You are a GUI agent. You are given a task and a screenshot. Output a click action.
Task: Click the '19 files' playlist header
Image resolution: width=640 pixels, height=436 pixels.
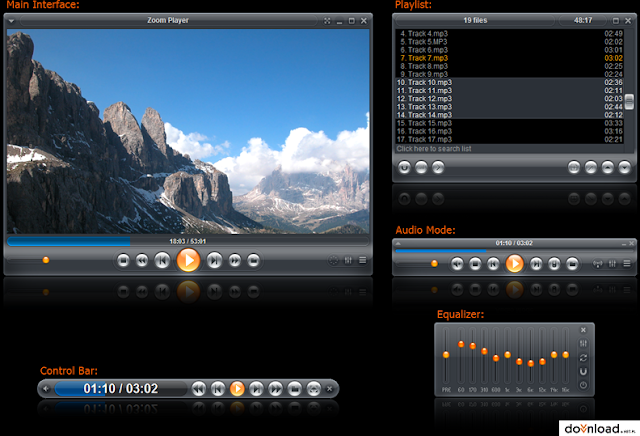pyautogui.click(x=475, y=20)
